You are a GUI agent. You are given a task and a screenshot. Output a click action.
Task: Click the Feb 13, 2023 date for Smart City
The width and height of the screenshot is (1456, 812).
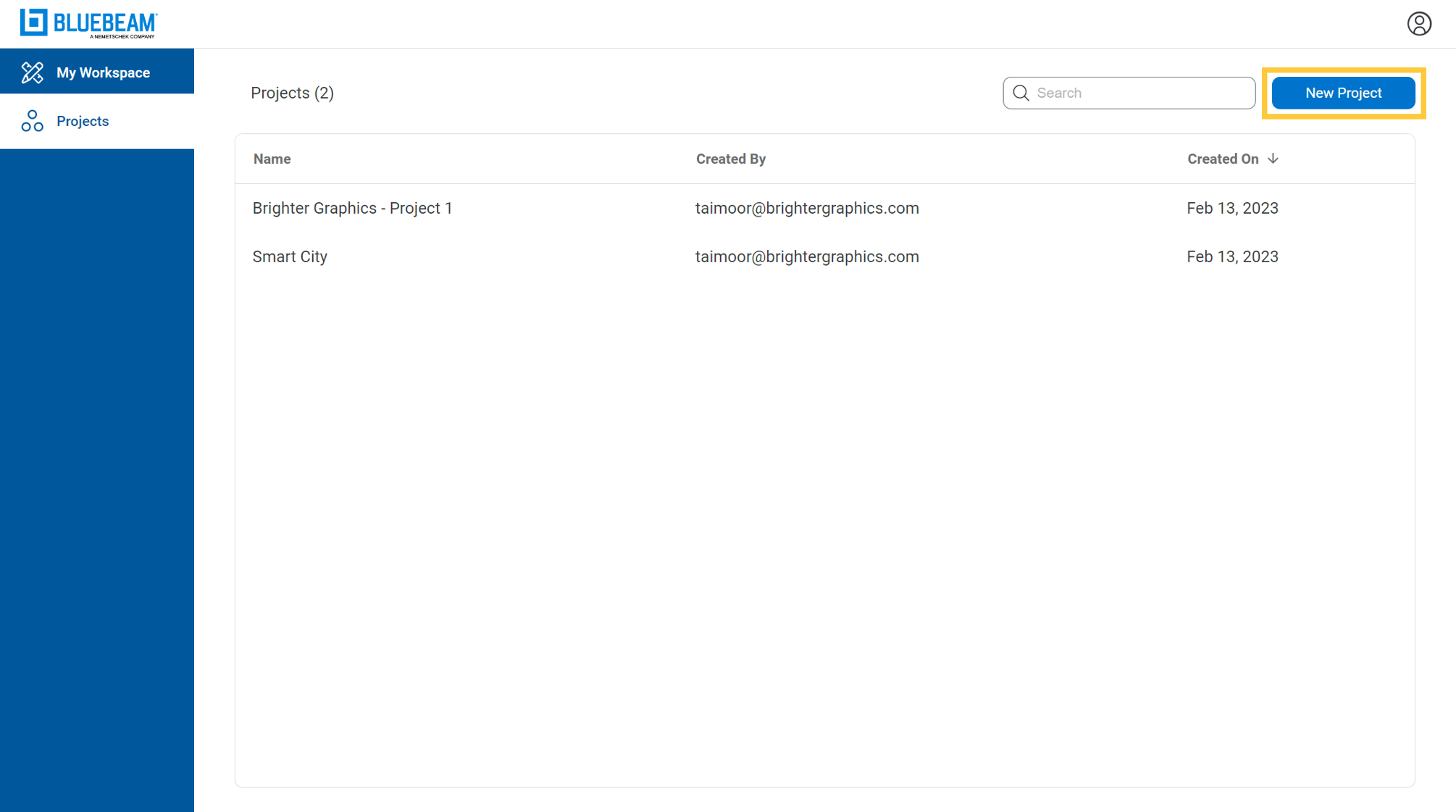coord(1231,256)
